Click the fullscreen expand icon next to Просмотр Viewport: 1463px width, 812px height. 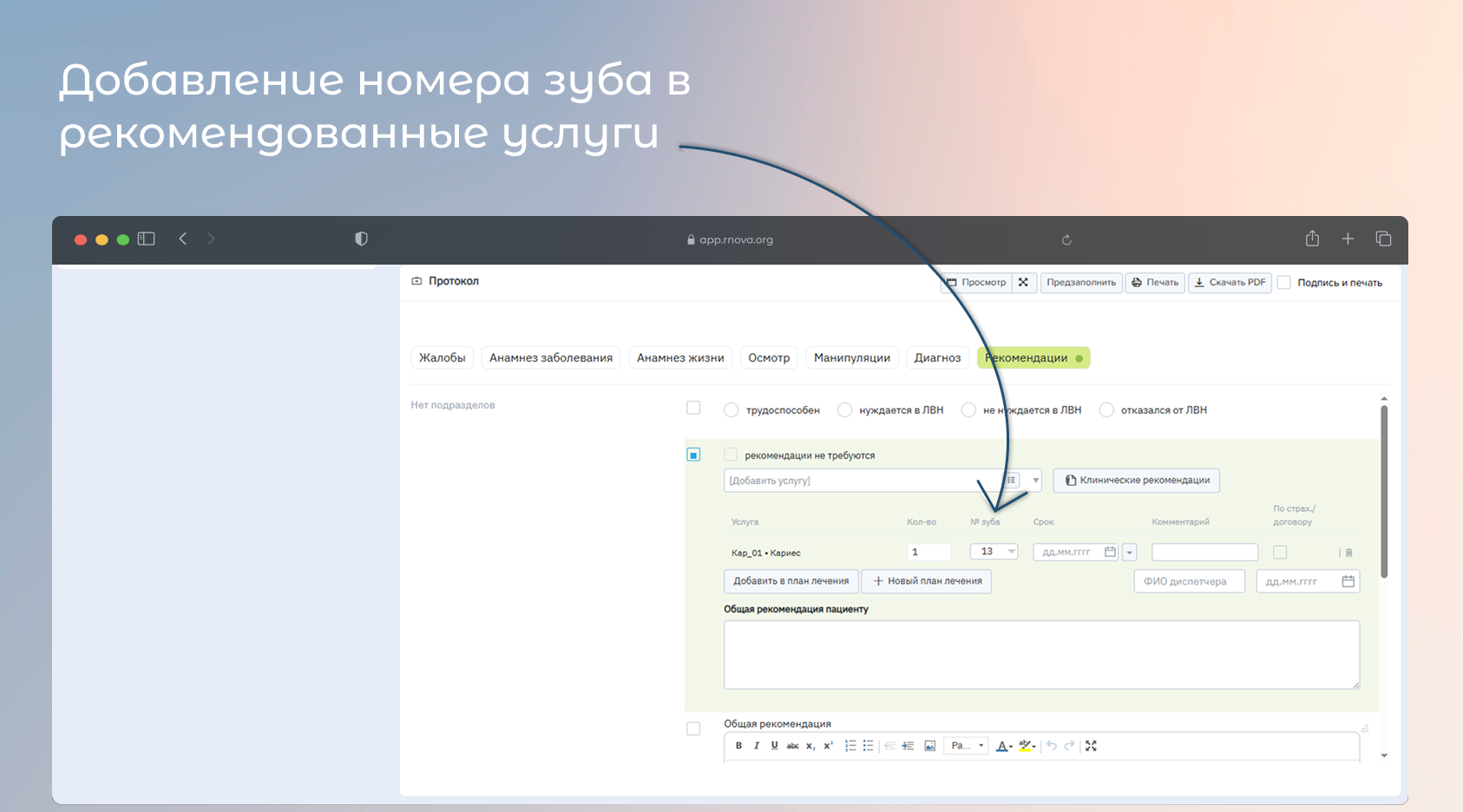1024,283
